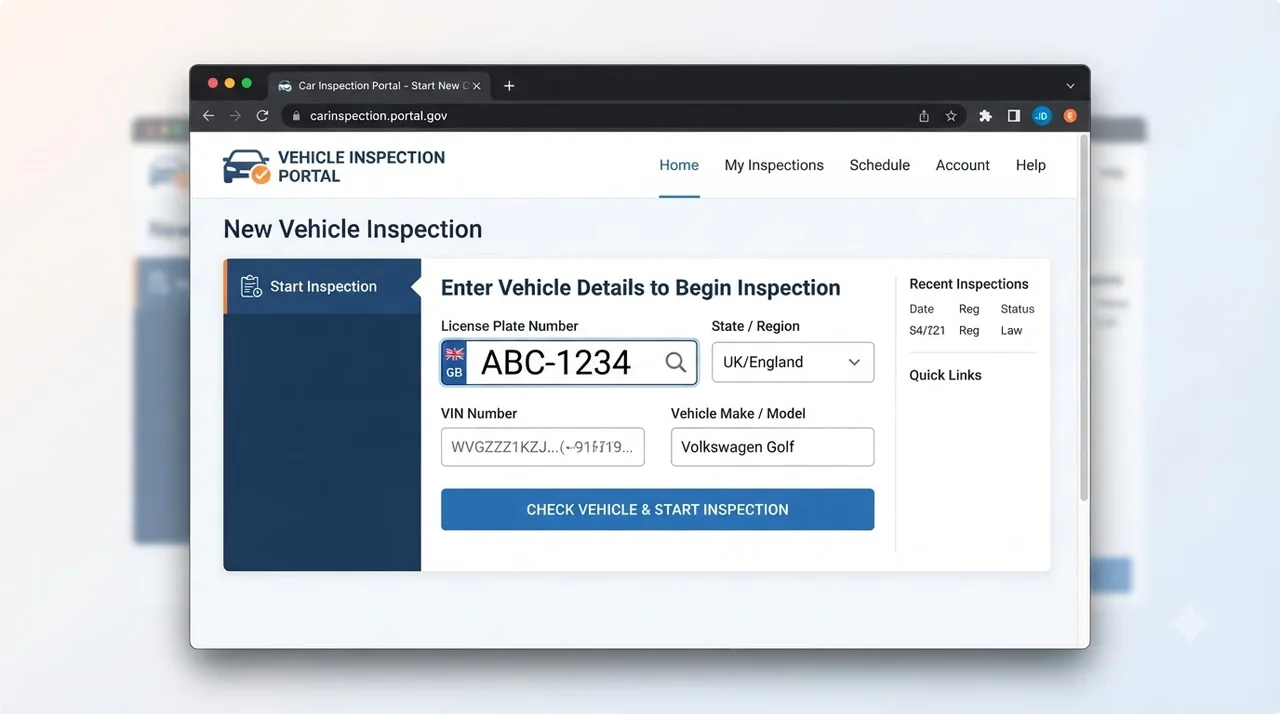Viewport: 1280px width, 714px height.
Task: Click the Law status cell
Action: (1011, 330)
